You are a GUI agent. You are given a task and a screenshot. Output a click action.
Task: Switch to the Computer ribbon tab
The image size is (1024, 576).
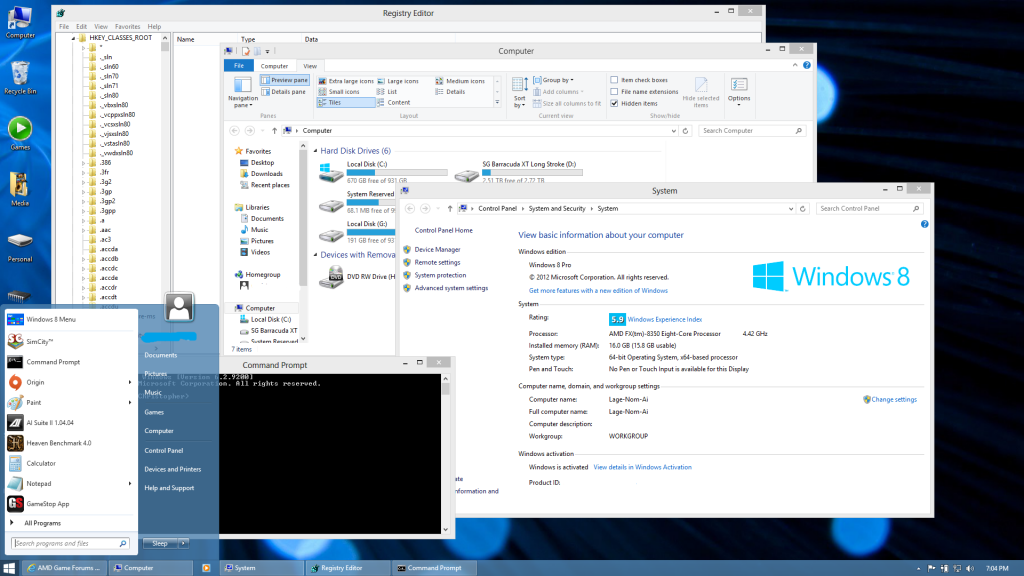274,66
